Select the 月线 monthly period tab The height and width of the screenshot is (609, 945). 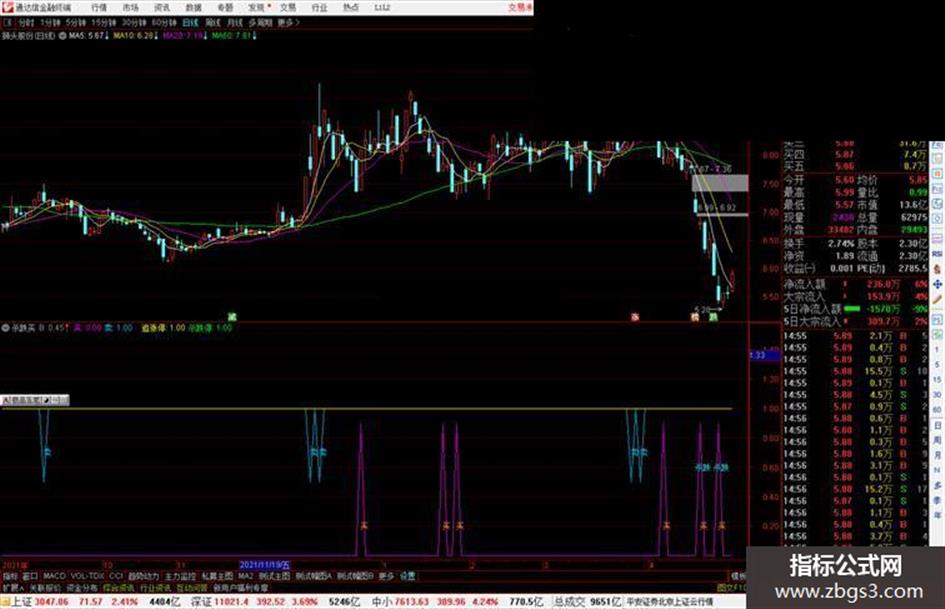234,22
